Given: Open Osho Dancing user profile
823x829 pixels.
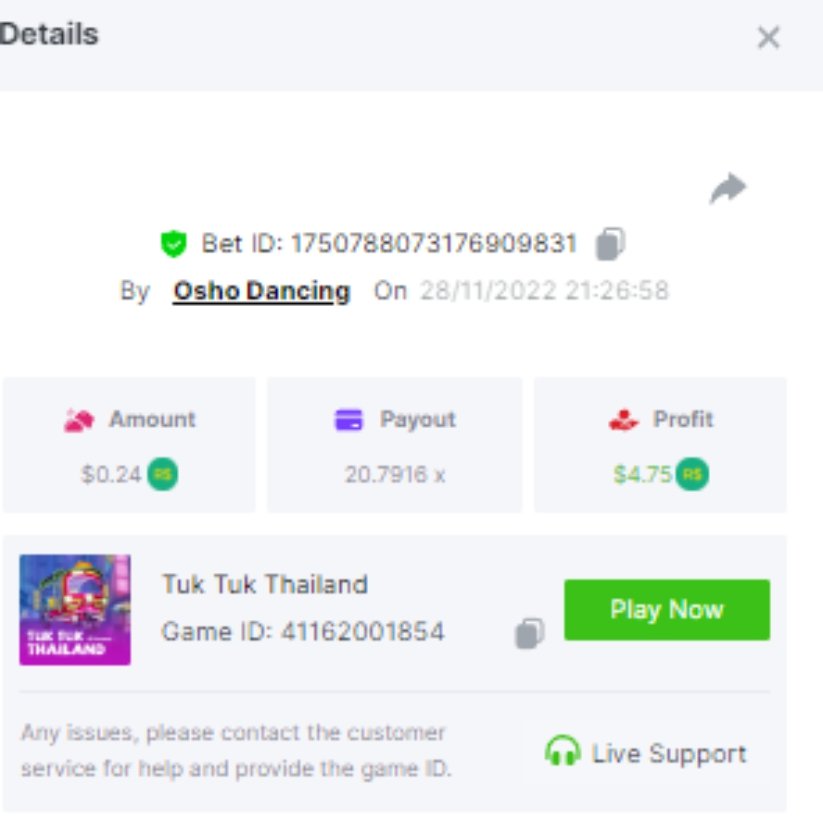Looking at the screenshot, I should (262, 291).
